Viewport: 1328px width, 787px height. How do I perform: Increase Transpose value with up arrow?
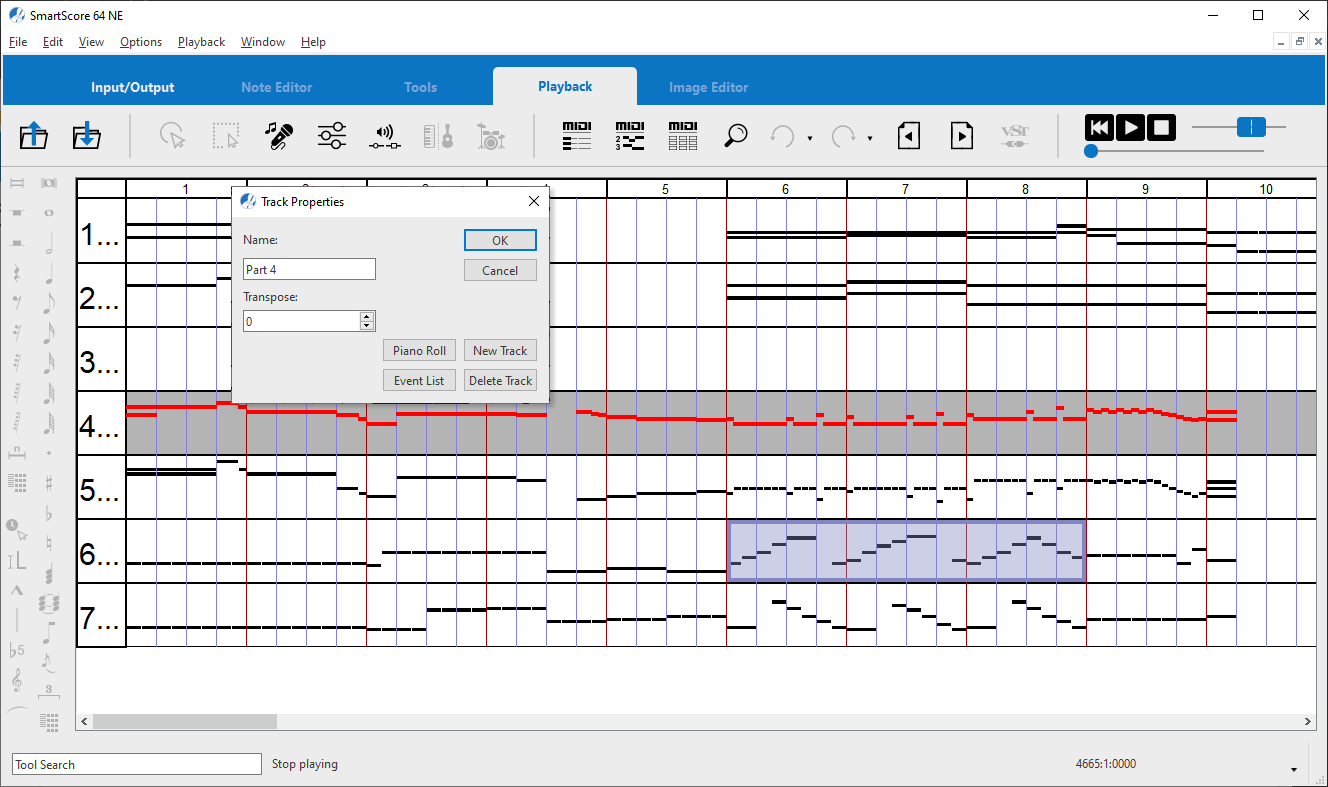pyautogui.click(x=367, y=316)
